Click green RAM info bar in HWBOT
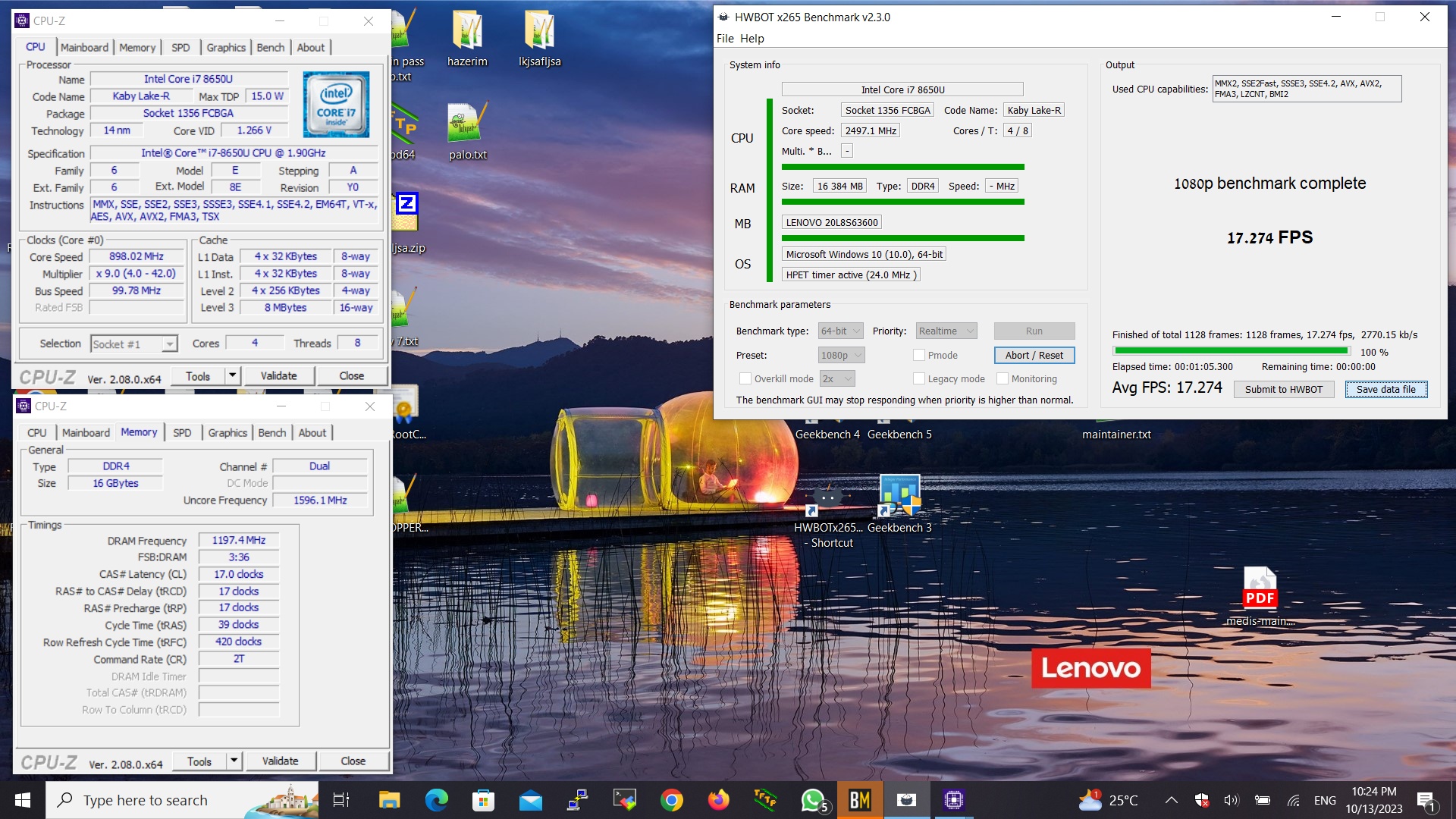The height and width of the screenshot is (819, 1456). pos(902,202)
